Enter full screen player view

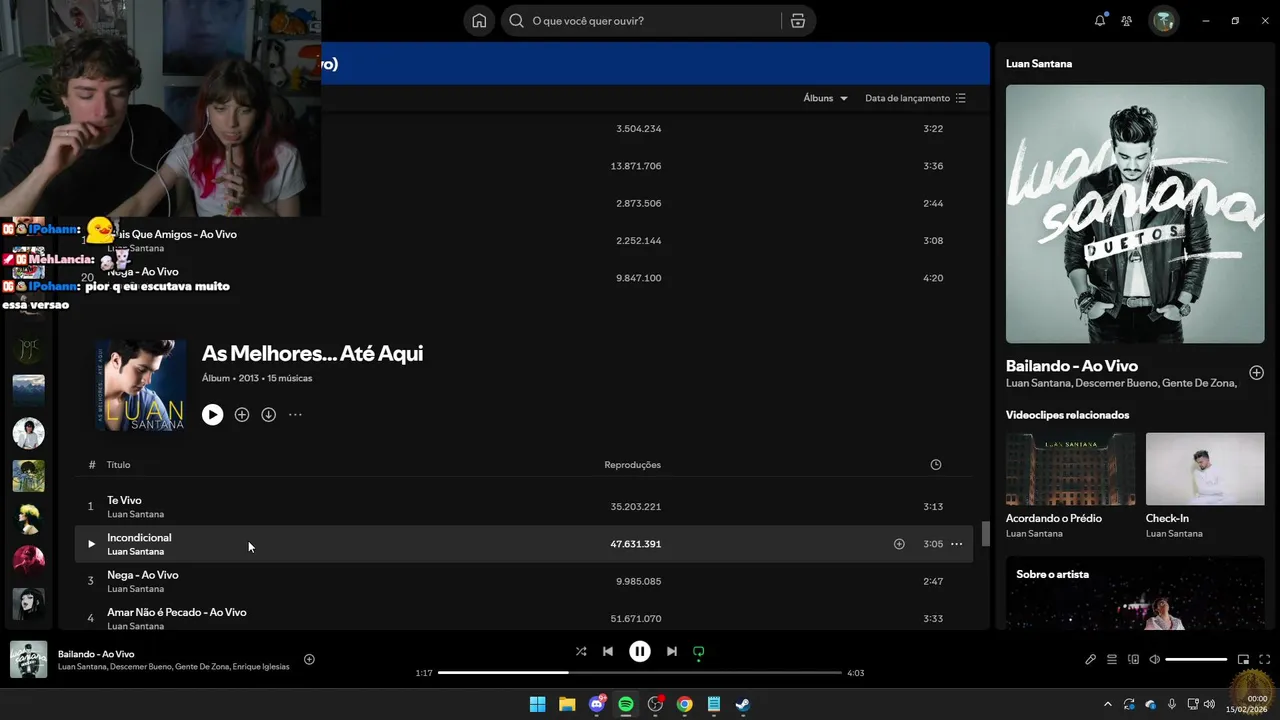point(1264,659)
